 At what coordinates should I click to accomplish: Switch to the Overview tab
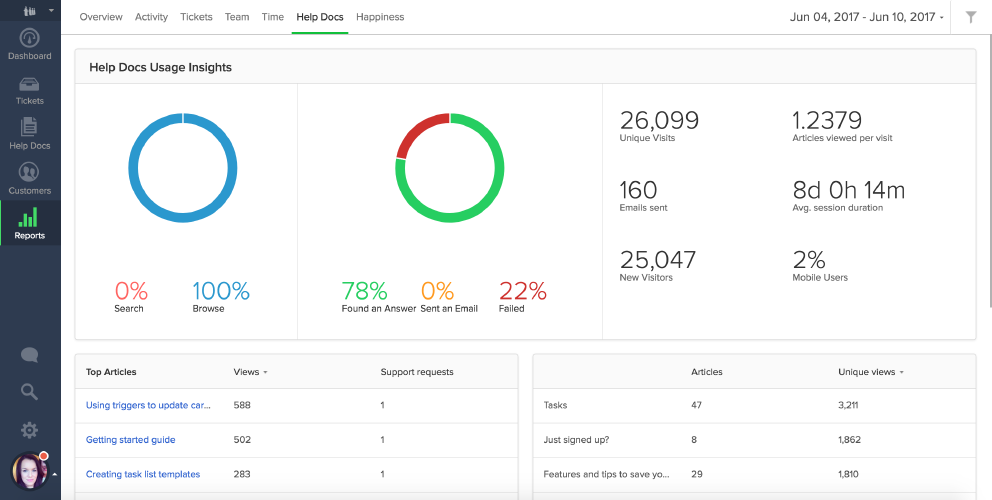click(101, 17)
